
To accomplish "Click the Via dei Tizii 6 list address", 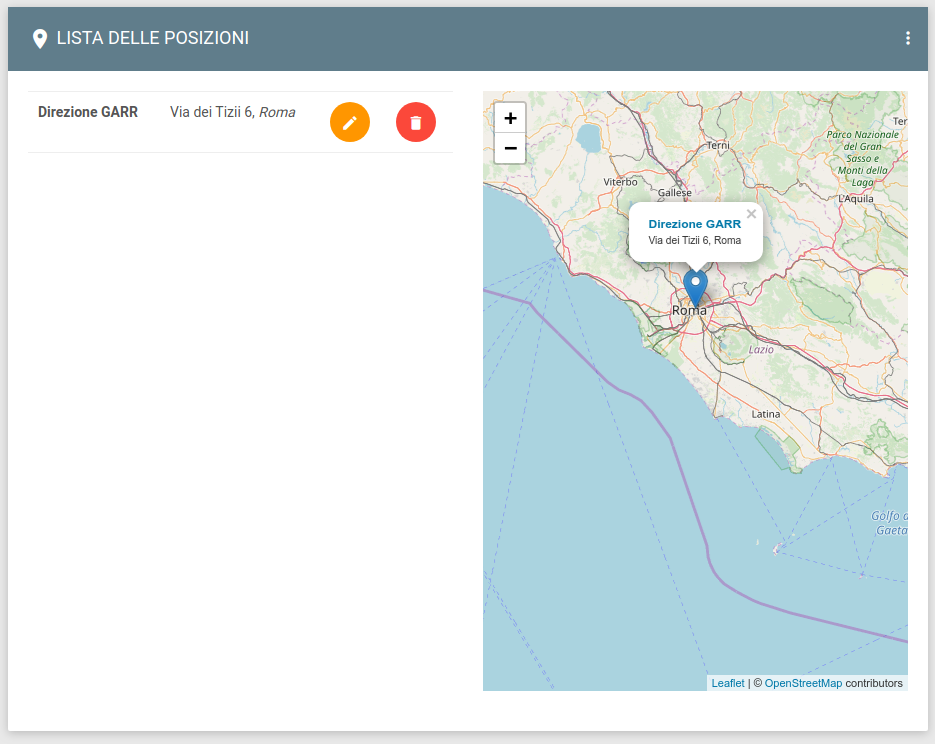I will click(232, 112).
